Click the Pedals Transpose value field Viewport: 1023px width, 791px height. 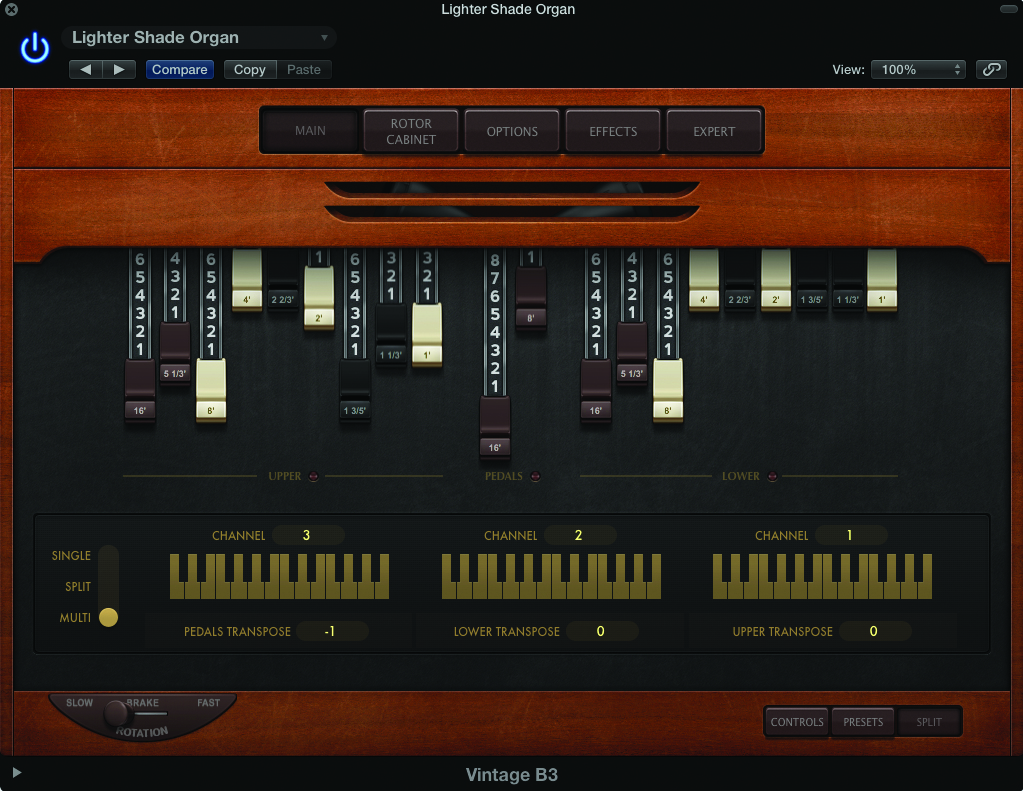coord(330,631)
